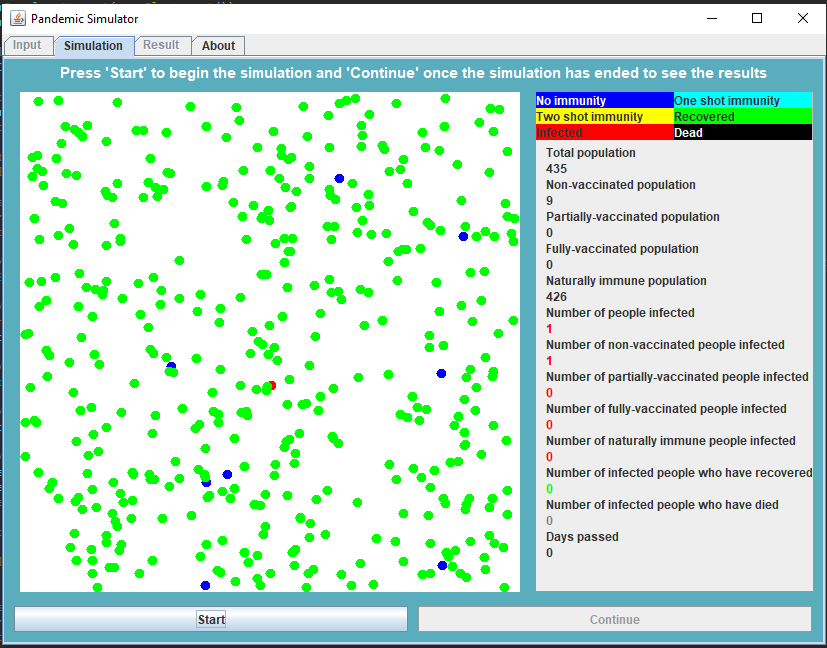Screen dimensions: 827x648
Task: Click the Start button
Action: tap(211, 619)
